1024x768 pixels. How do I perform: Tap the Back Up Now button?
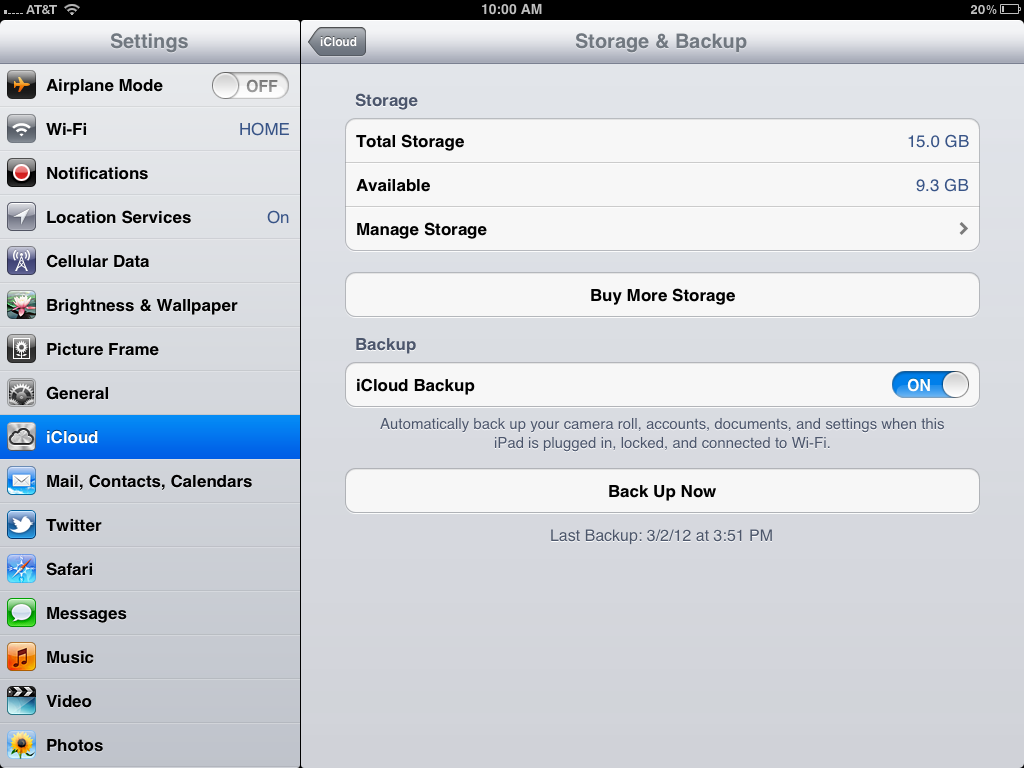pyautogui.click(x=662, y=491)
